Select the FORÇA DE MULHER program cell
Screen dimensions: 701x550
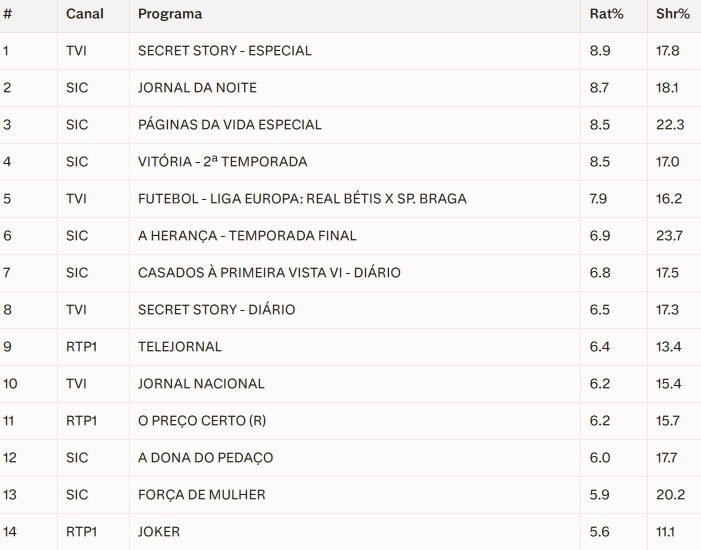click(201, 495)
